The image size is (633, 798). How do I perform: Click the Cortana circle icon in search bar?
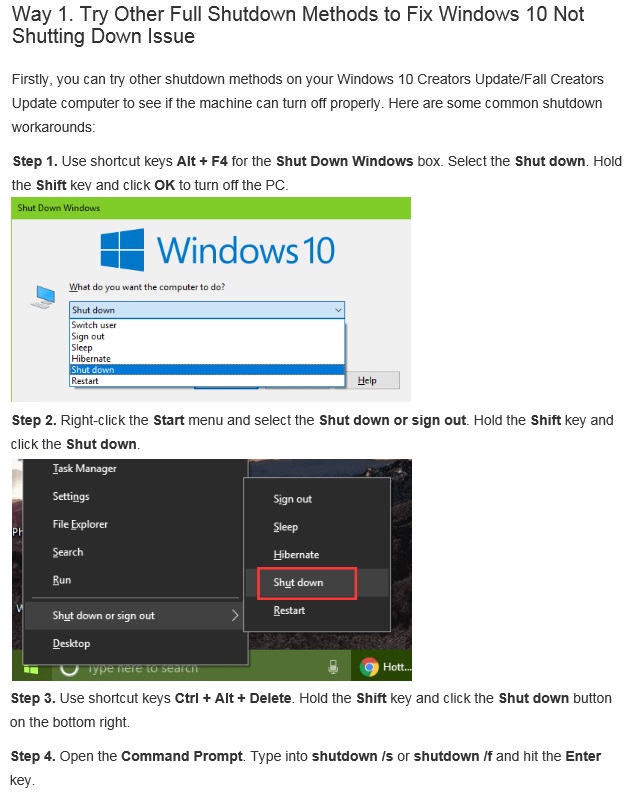coord(69,668)
